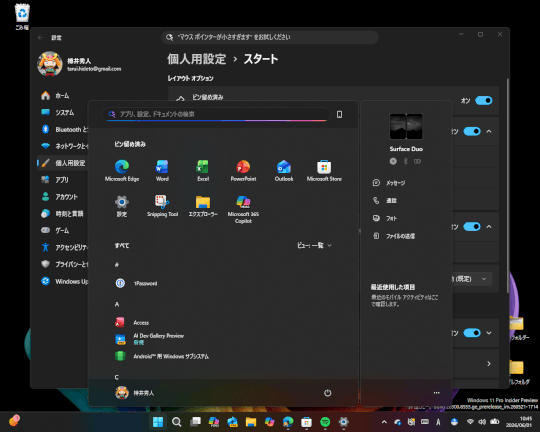This screenshot has width=540, height=432.
Task: Open the ごみ箱 recycle bin desktop icon
Action: 22,17
